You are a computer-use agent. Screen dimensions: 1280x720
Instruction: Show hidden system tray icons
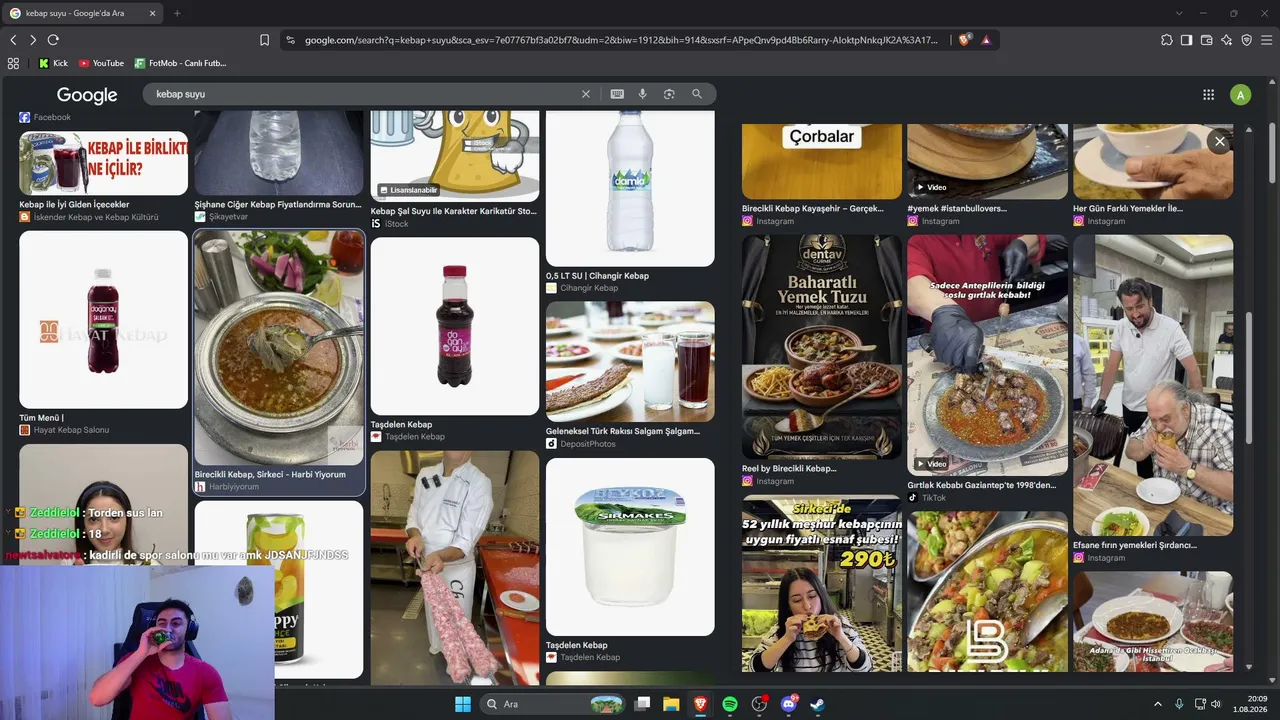[x=1158, y=704]
